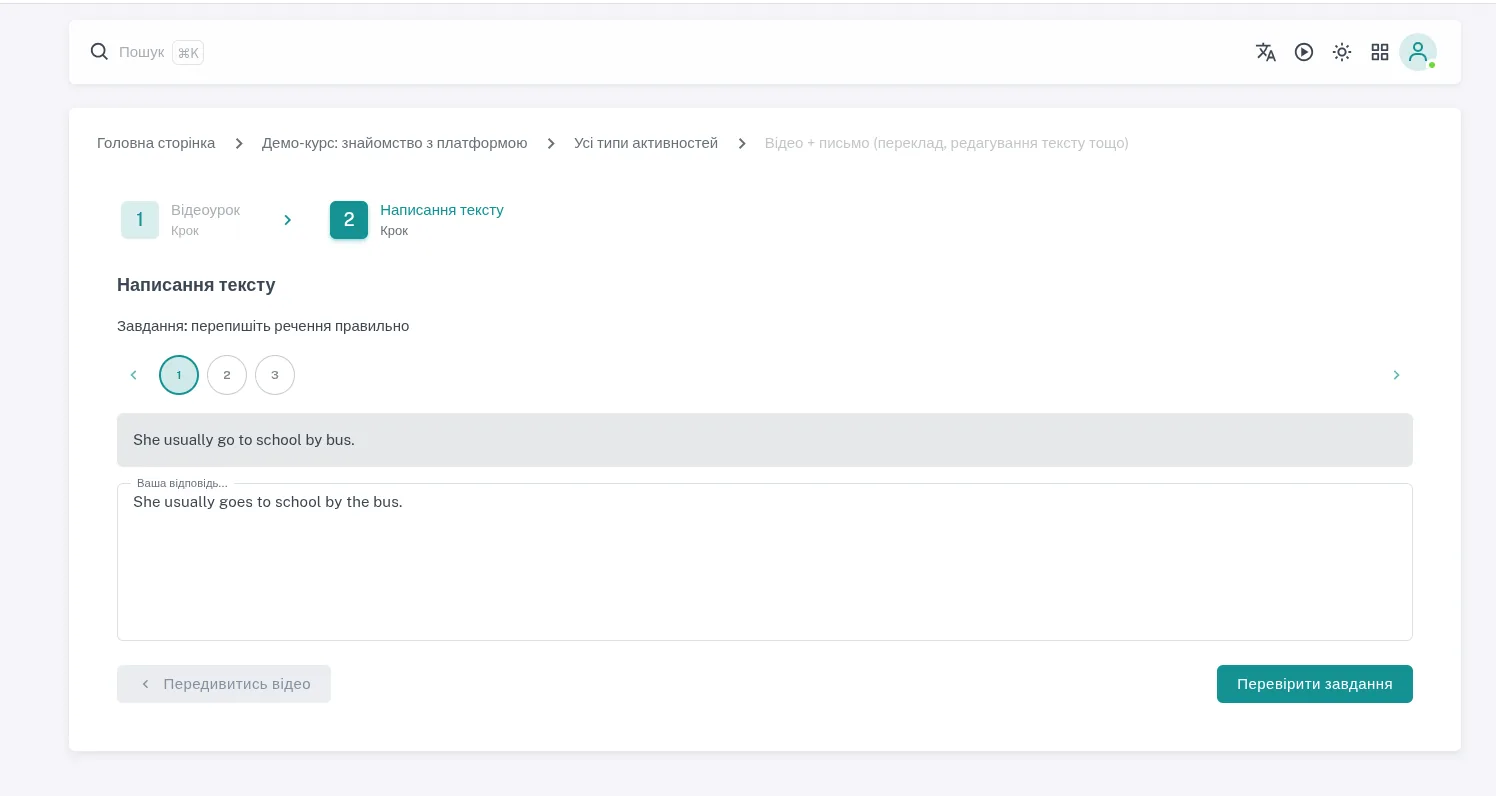The height and width of the screenshot is (796, 1496).
Task: Open Усі типи активностей breadcrumb
Action: pyautogui.click(x=646, y=143)
